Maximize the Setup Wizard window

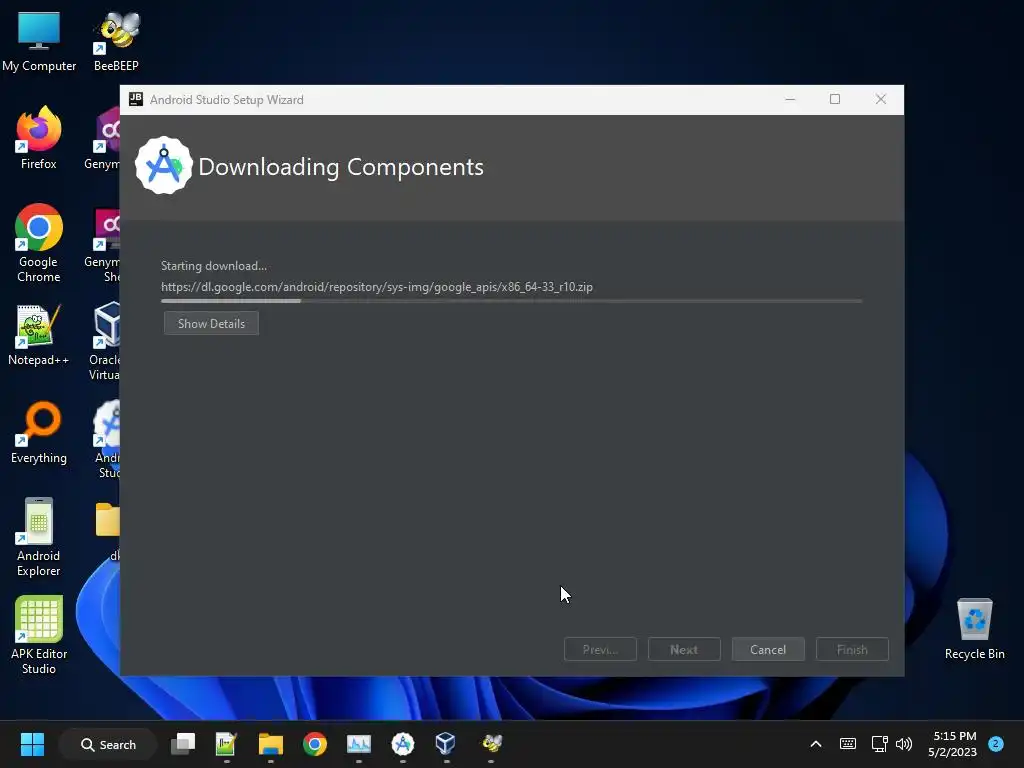coord(835,99)
